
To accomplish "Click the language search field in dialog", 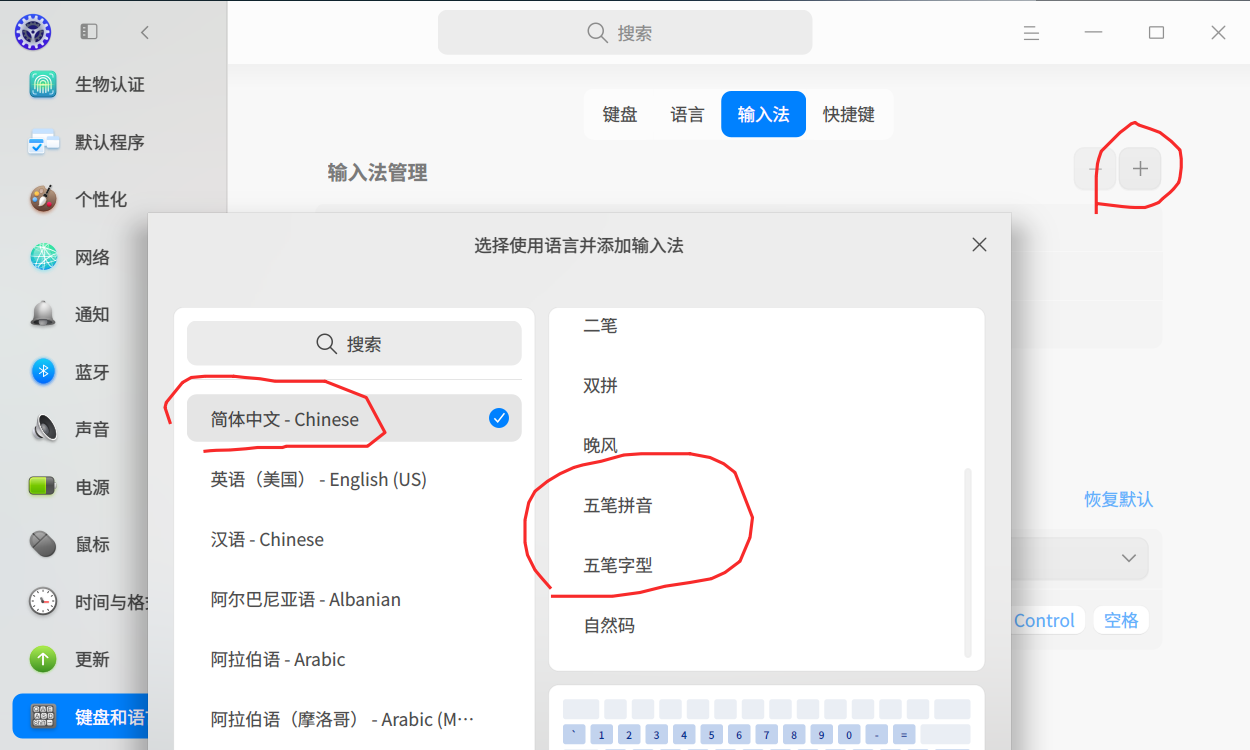I will 354,344.
